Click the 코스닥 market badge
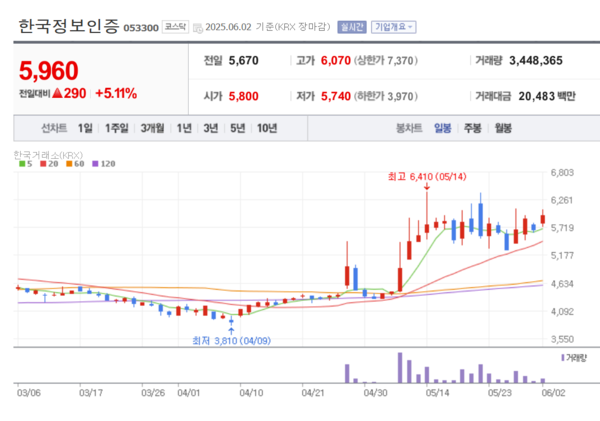Image resolution: width=600 pixels, height=421 pixels. point(175,27)
